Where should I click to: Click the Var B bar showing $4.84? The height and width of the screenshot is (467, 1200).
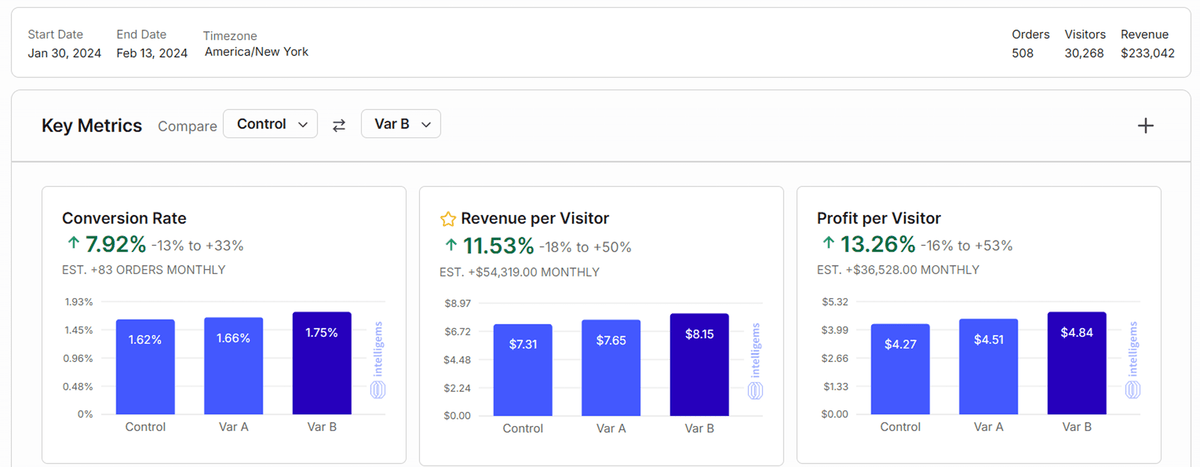point(1076,365)
